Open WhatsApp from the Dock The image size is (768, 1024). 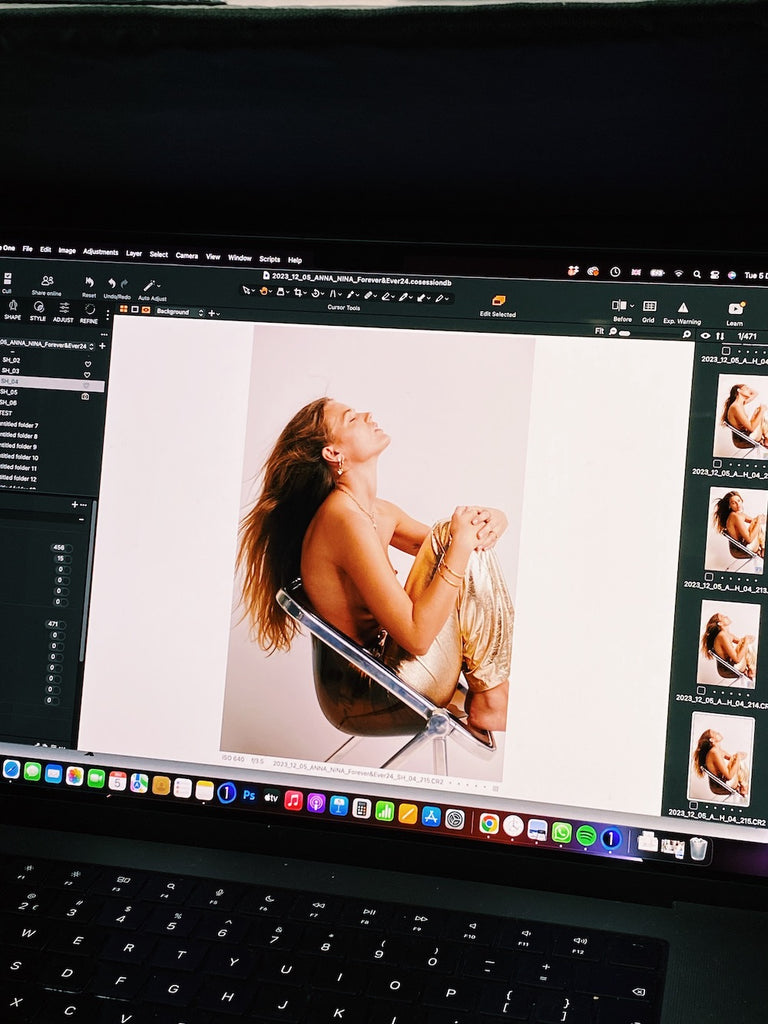562,833
